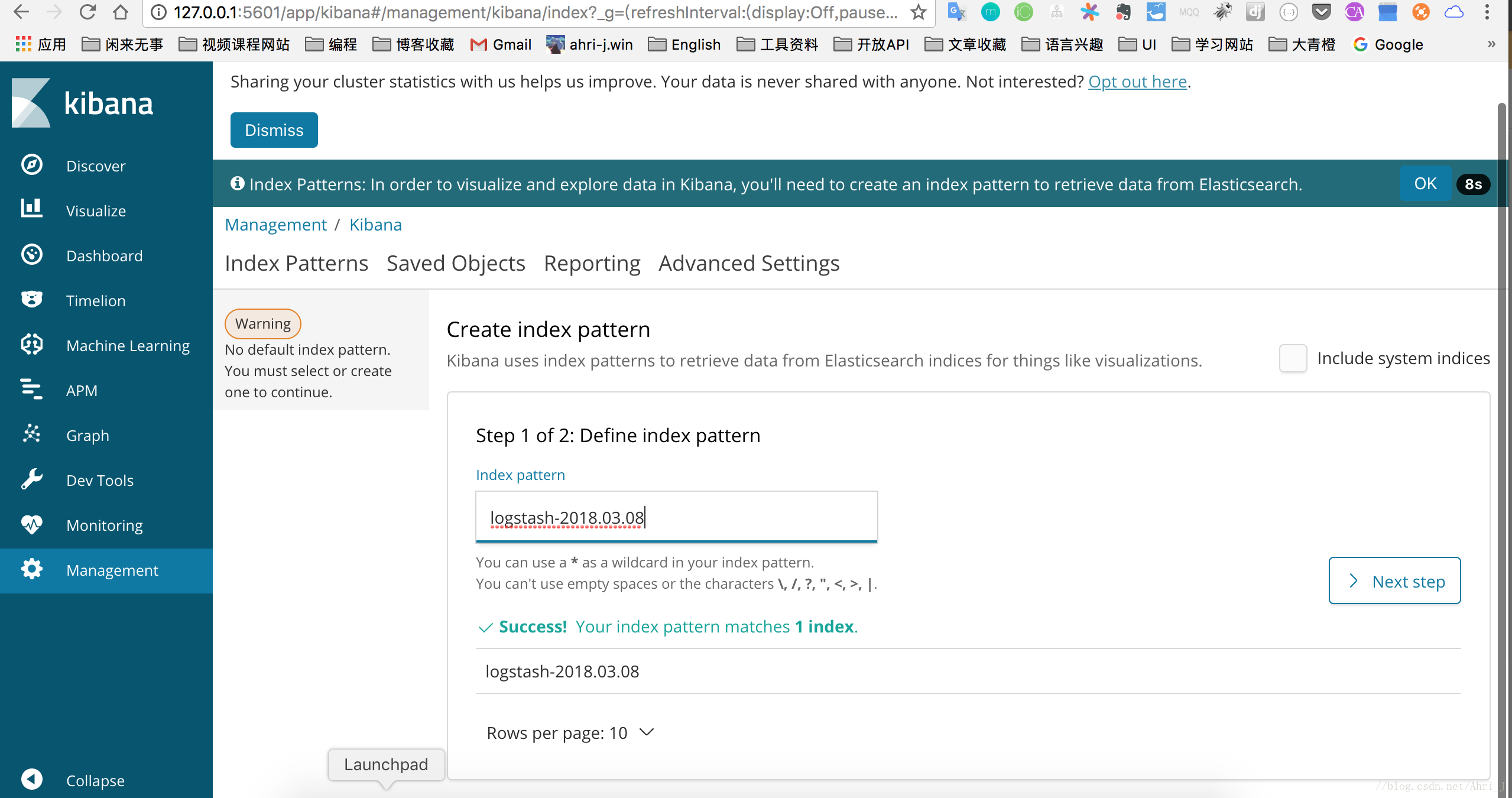Toggle Include system indices checkbox
The height and width of the screenshot is (798, 1512).
point(1292,357)
